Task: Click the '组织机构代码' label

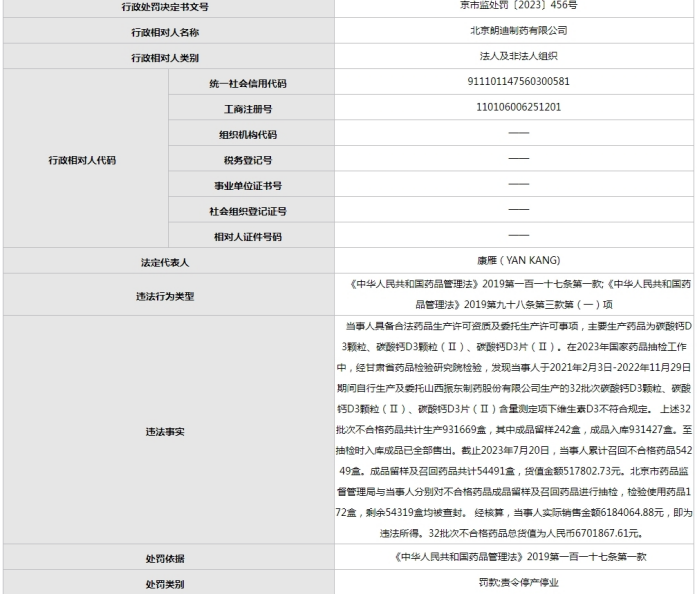Action: pos(248,135)
